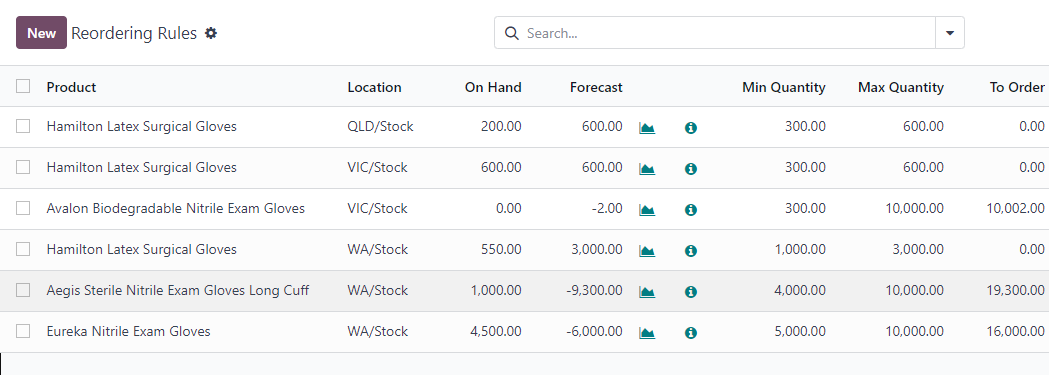The image size is (1049, 375).
Task: Click Avalon Biodegradable Nitrile Exam Gloves product name
Action: tap(176, 209)
